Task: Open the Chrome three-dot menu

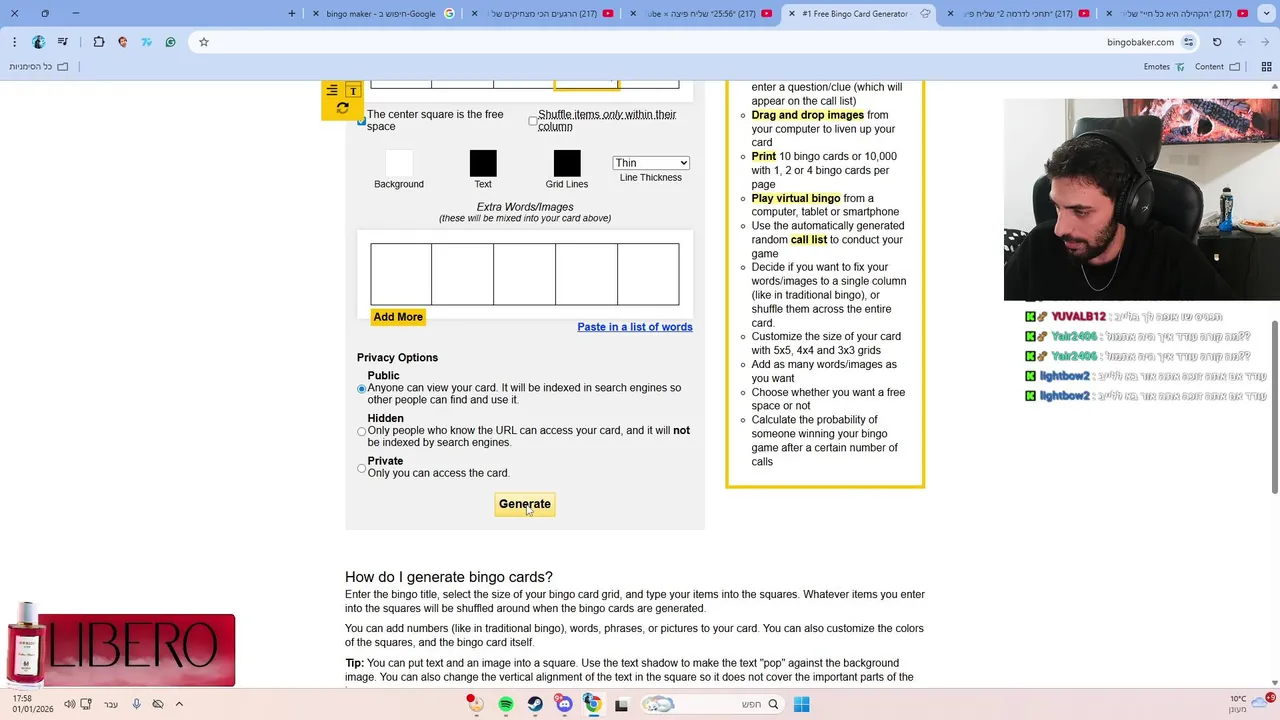Action: (14, 42)
